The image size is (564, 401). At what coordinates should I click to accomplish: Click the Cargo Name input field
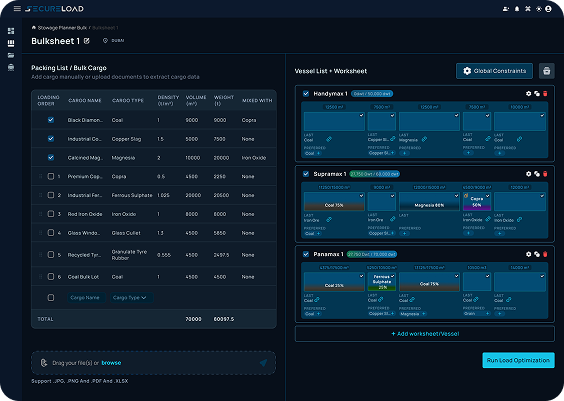click(86, 297)
